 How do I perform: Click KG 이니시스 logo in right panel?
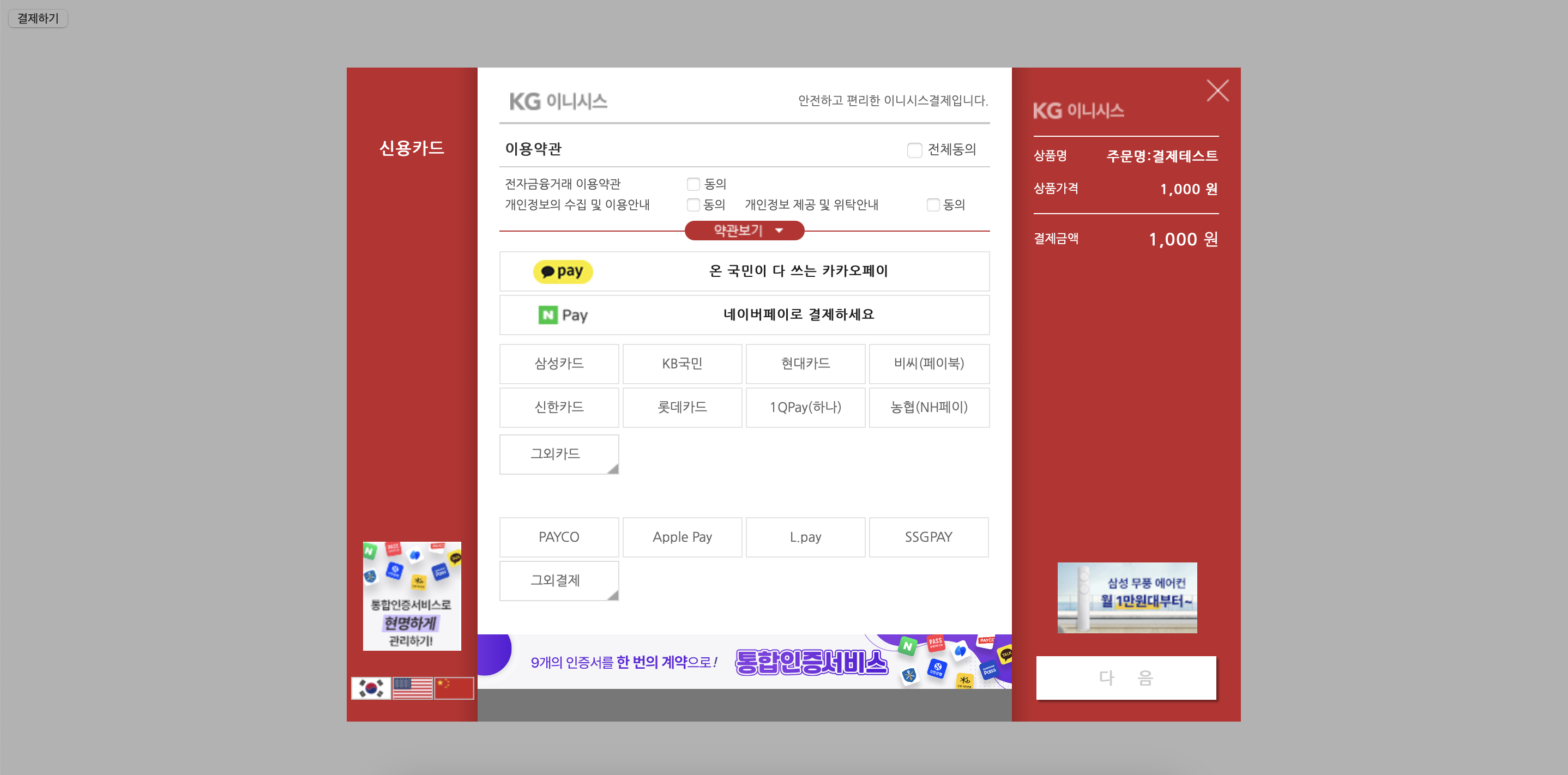[x=1078, y=110]
